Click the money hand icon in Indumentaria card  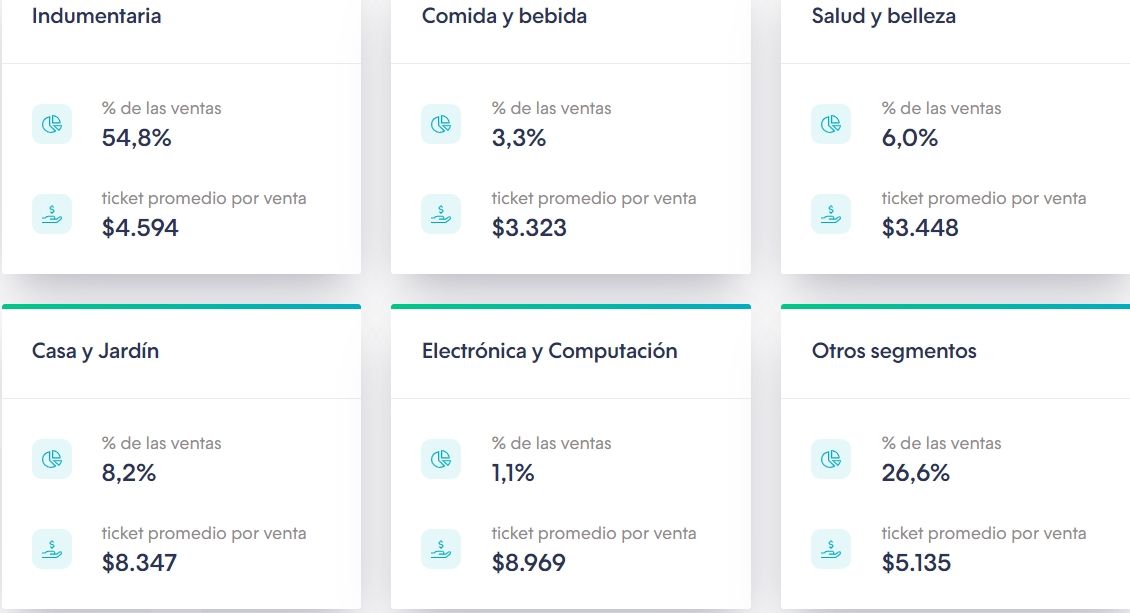[52, 214]
